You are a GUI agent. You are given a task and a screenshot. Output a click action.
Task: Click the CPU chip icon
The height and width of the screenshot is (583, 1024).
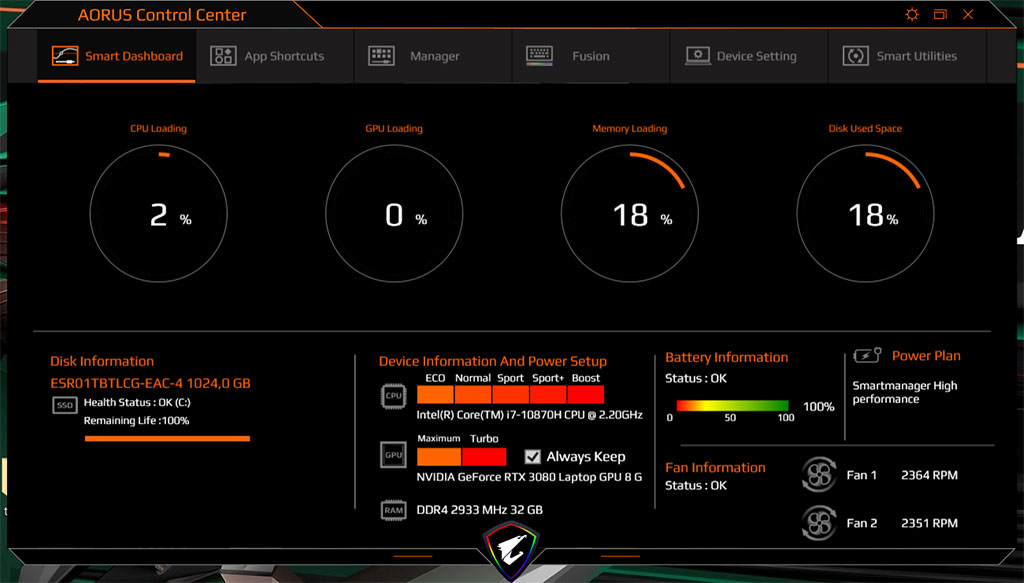coord(393,395)
